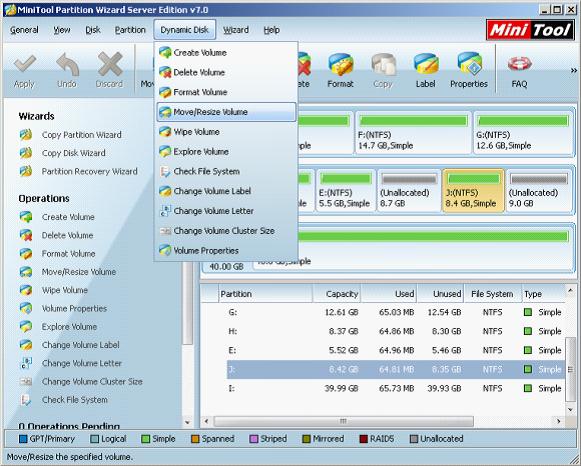Choose Change Volume Label in dropdown menu
Screen dimensions: 581x466
point(226,191)
